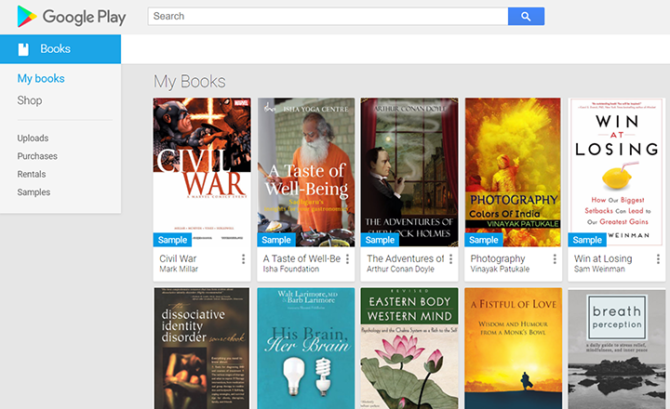This screenshot has width=670, height=409.
Task: Open the A Taste of Well-Being cover
Action: click(x=306, y=172)
